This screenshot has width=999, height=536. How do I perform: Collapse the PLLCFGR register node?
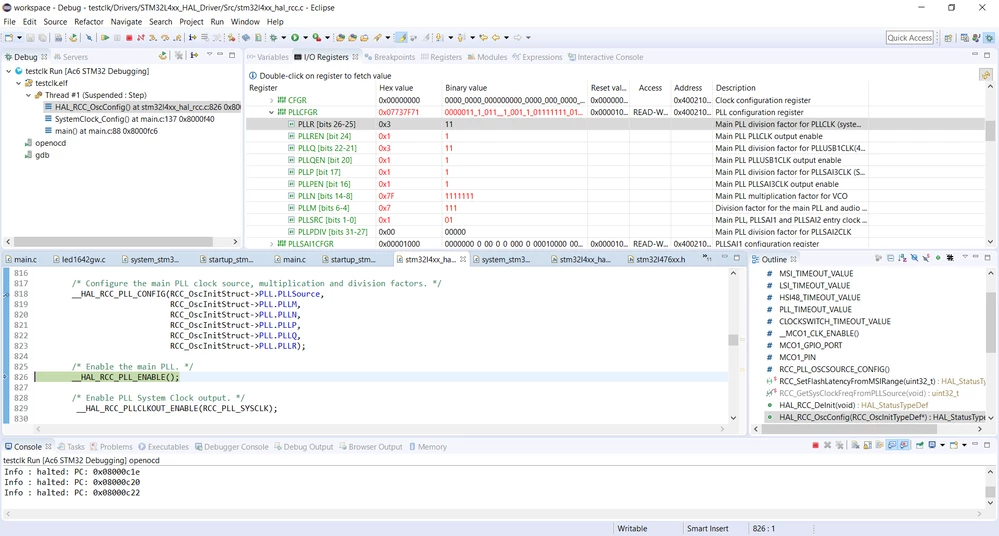(271, 112)
